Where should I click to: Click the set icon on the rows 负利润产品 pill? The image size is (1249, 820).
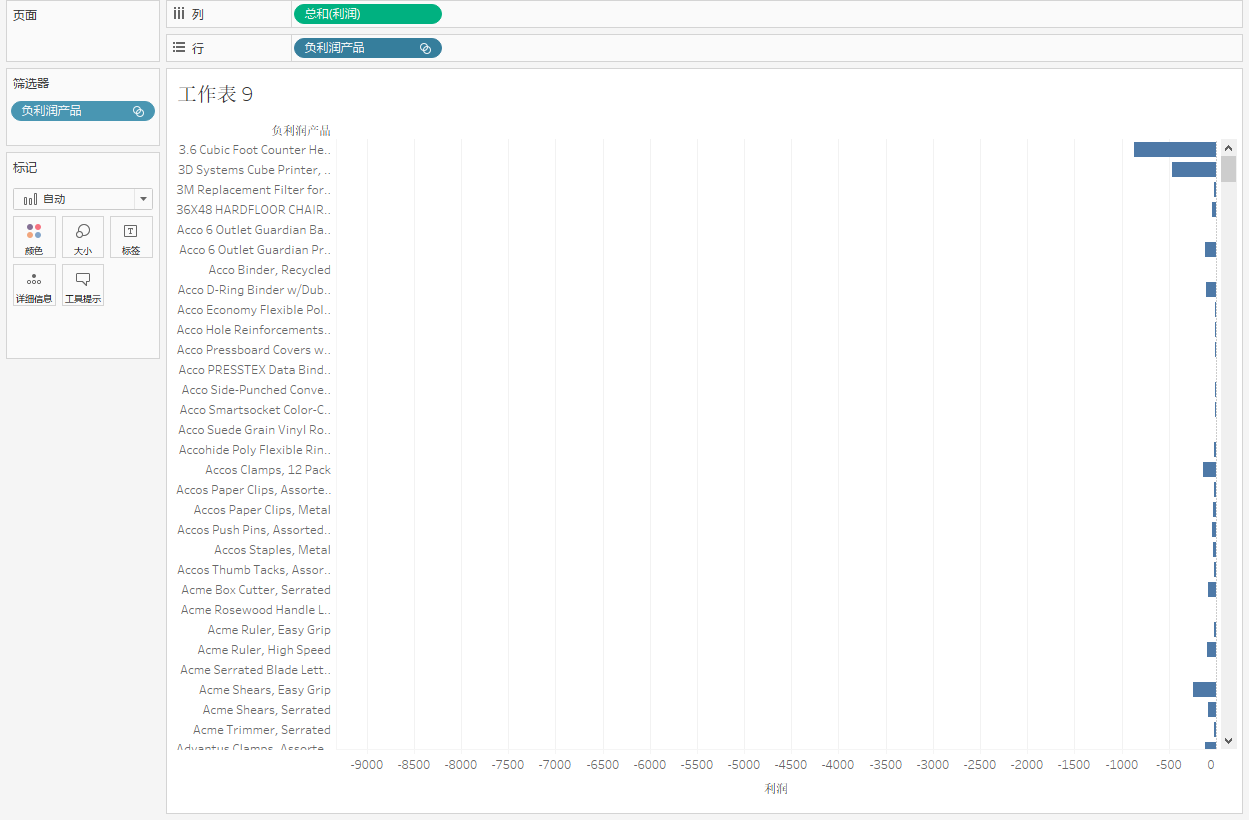click(425, 48)
